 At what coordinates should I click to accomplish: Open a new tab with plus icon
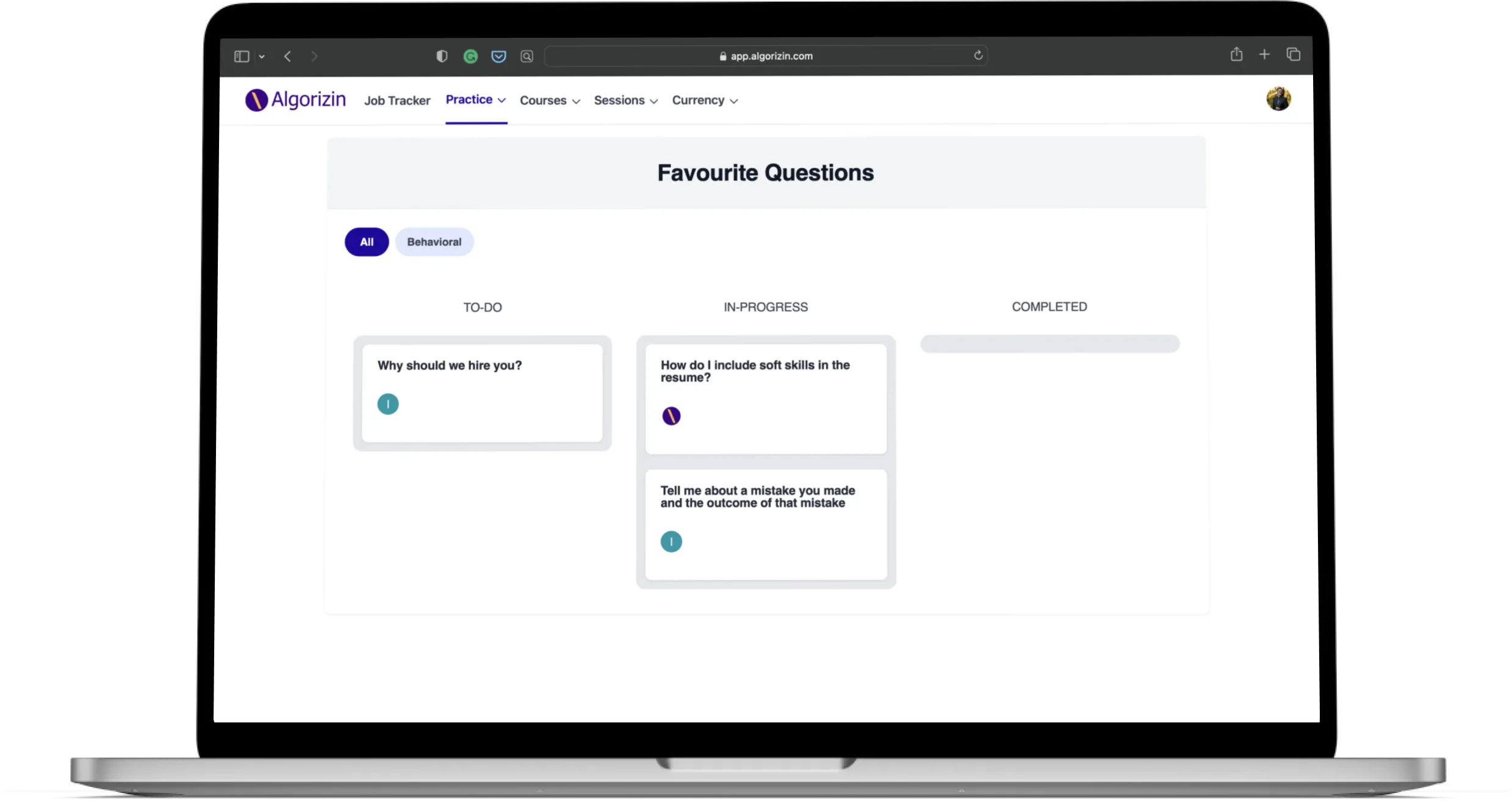(1264, 54)
